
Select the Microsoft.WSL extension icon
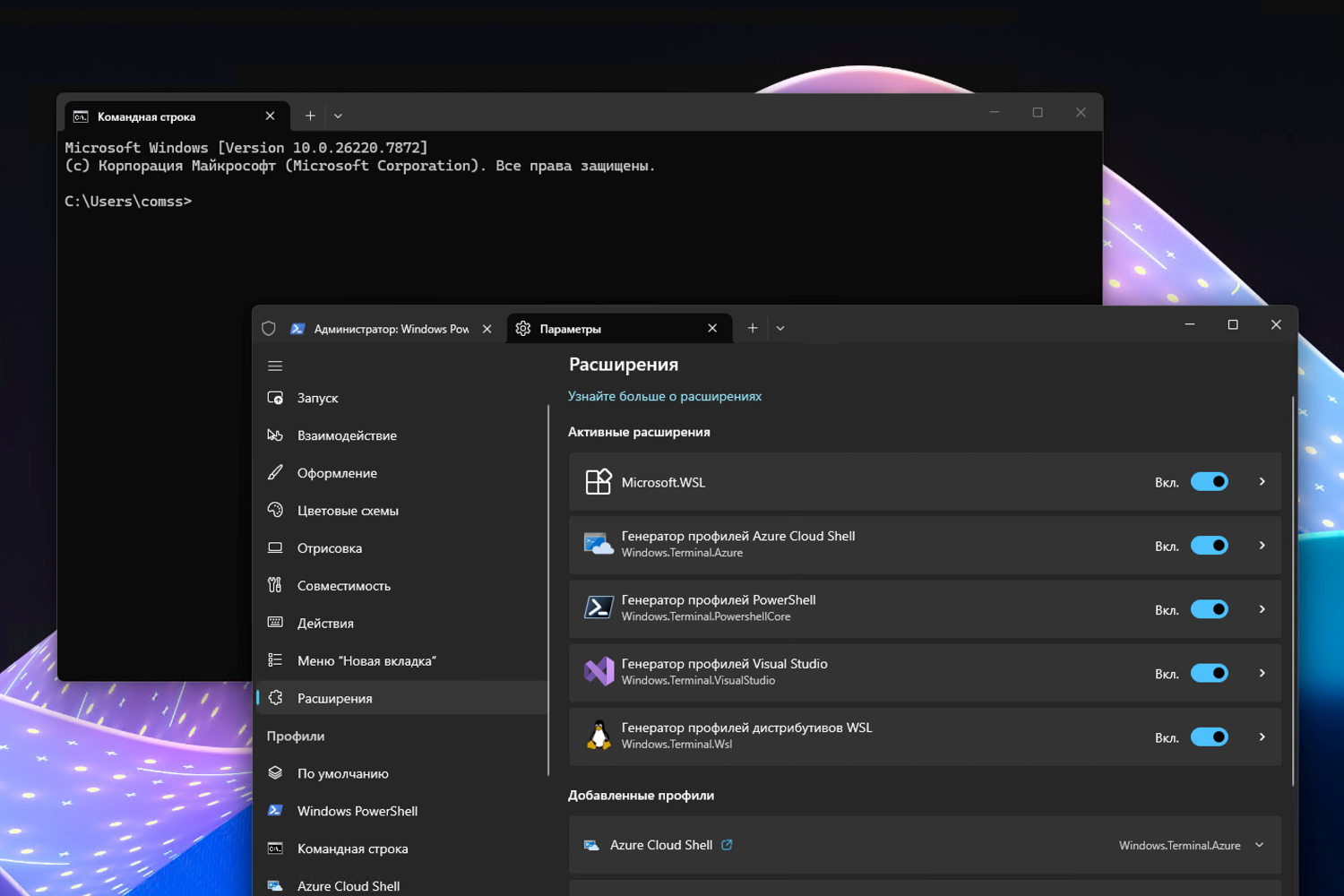[599, 481]
